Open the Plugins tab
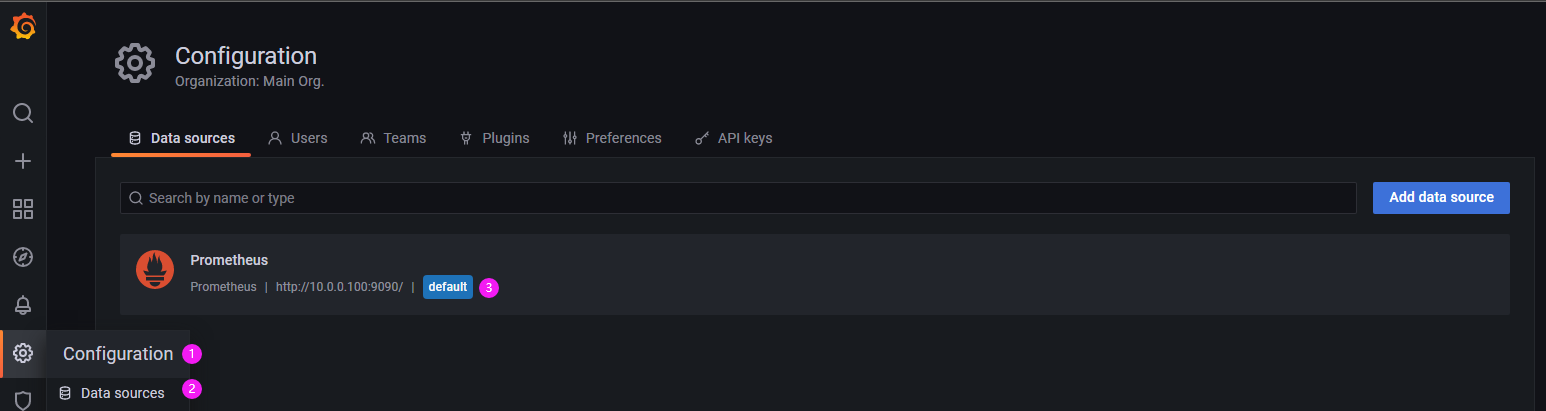Viewport: 1546px width, 411px height. [494, 138]
